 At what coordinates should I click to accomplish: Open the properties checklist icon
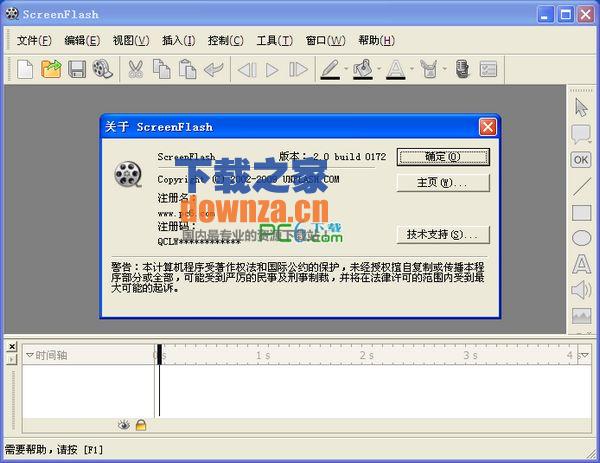(488, 69)
